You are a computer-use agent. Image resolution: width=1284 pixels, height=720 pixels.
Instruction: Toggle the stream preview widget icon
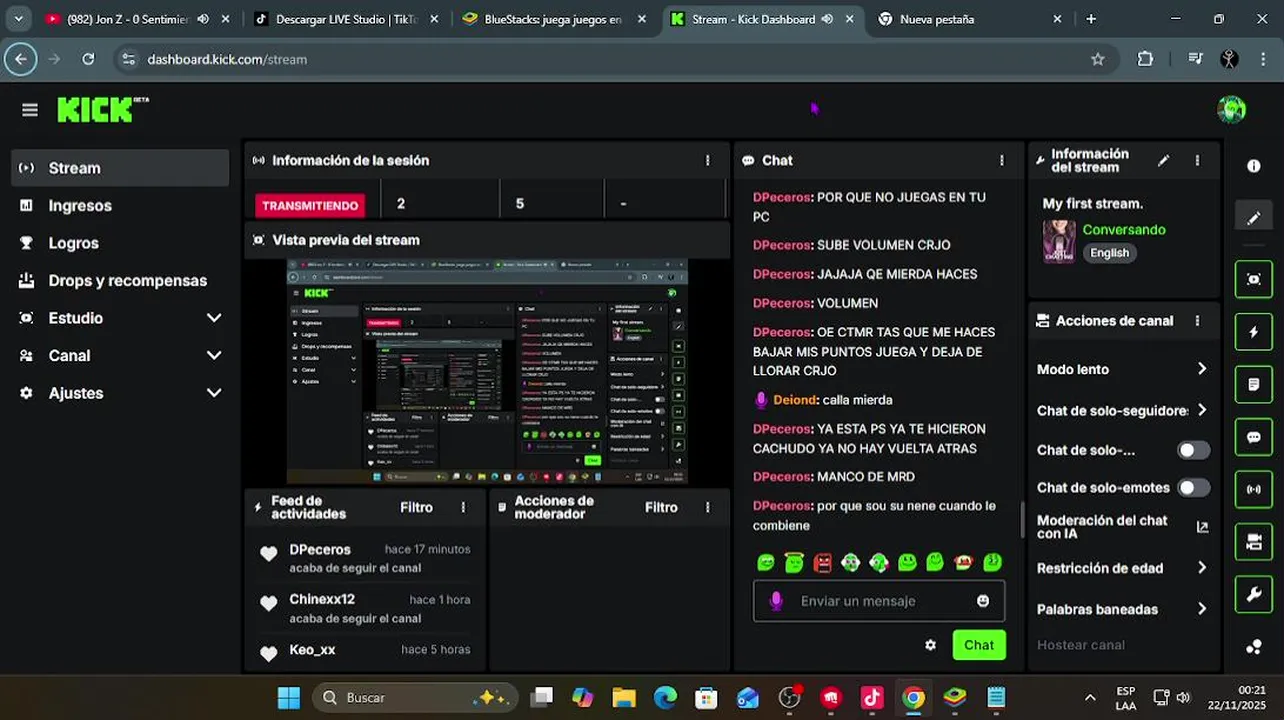tap(1254, 279)
